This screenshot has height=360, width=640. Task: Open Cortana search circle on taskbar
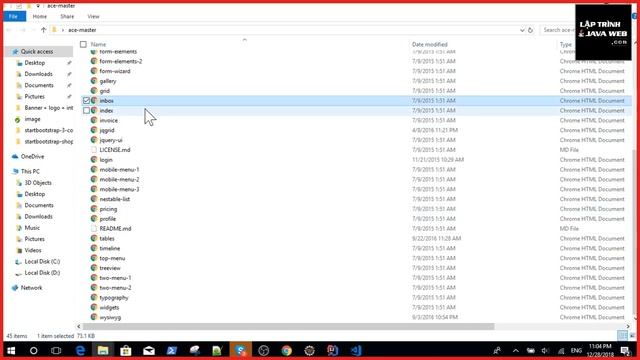pyautogui.click(x=33, y=351)
